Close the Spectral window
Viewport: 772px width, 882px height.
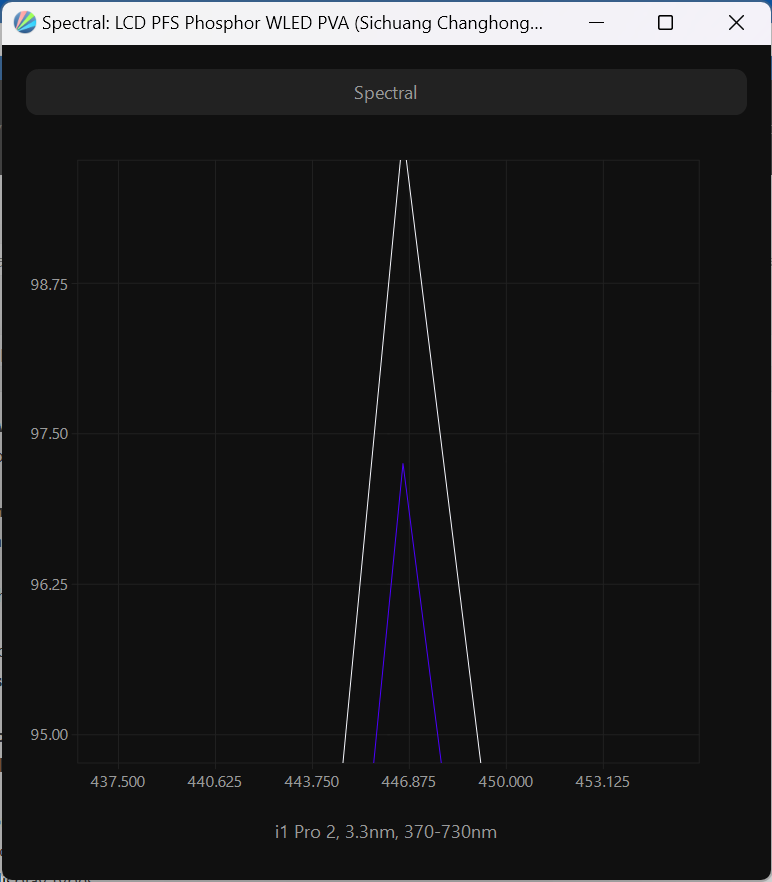(736, 22)
